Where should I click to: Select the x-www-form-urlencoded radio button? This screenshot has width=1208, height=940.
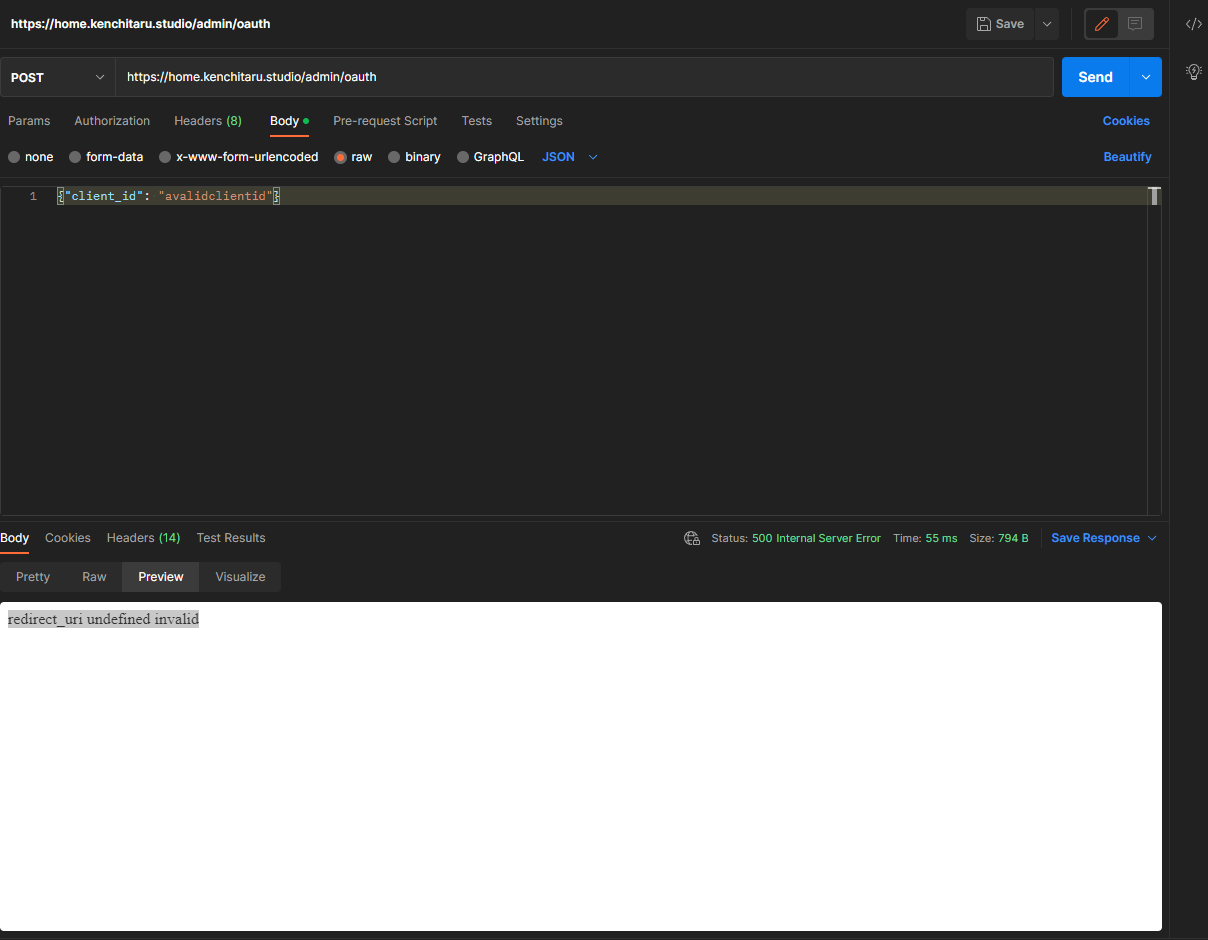(165, 157)
